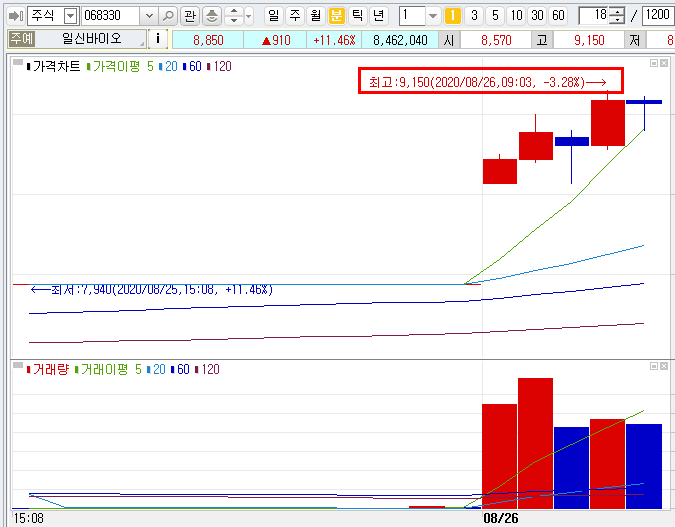Image resolution: width=675 pixels, height=527 pixels.
Task: Click the up/down stock navigation arrows
Action: coord(234,16)
